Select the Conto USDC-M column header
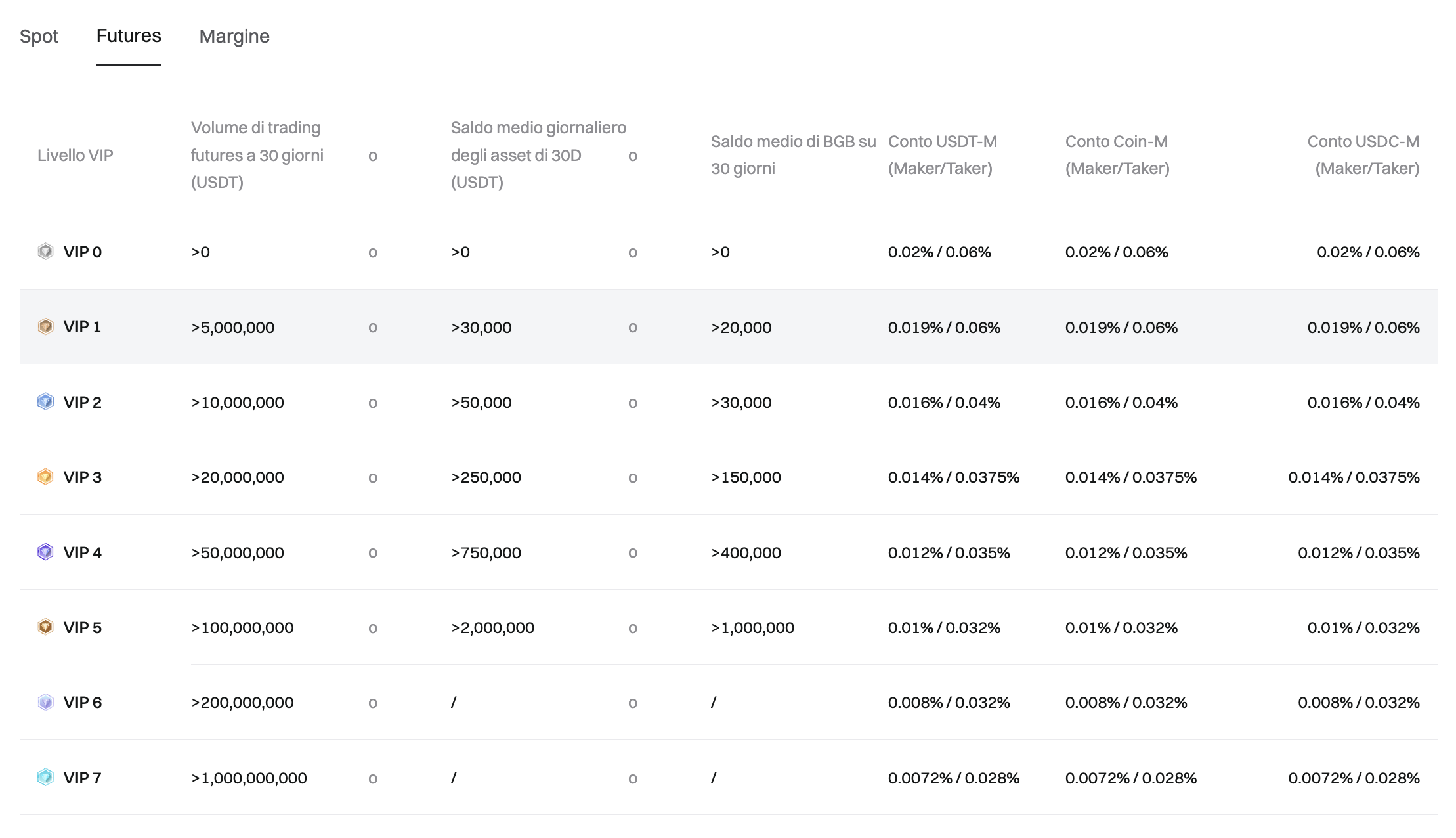The height and width of the screenshot is (838, 1456). [x=1363, y=155]
